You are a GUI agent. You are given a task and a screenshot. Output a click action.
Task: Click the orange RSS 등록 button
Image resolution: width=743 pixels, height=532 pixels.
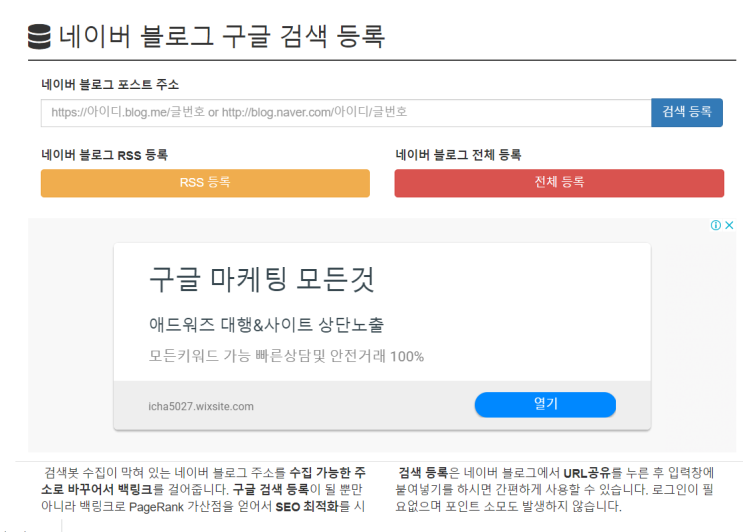point(205,183)
